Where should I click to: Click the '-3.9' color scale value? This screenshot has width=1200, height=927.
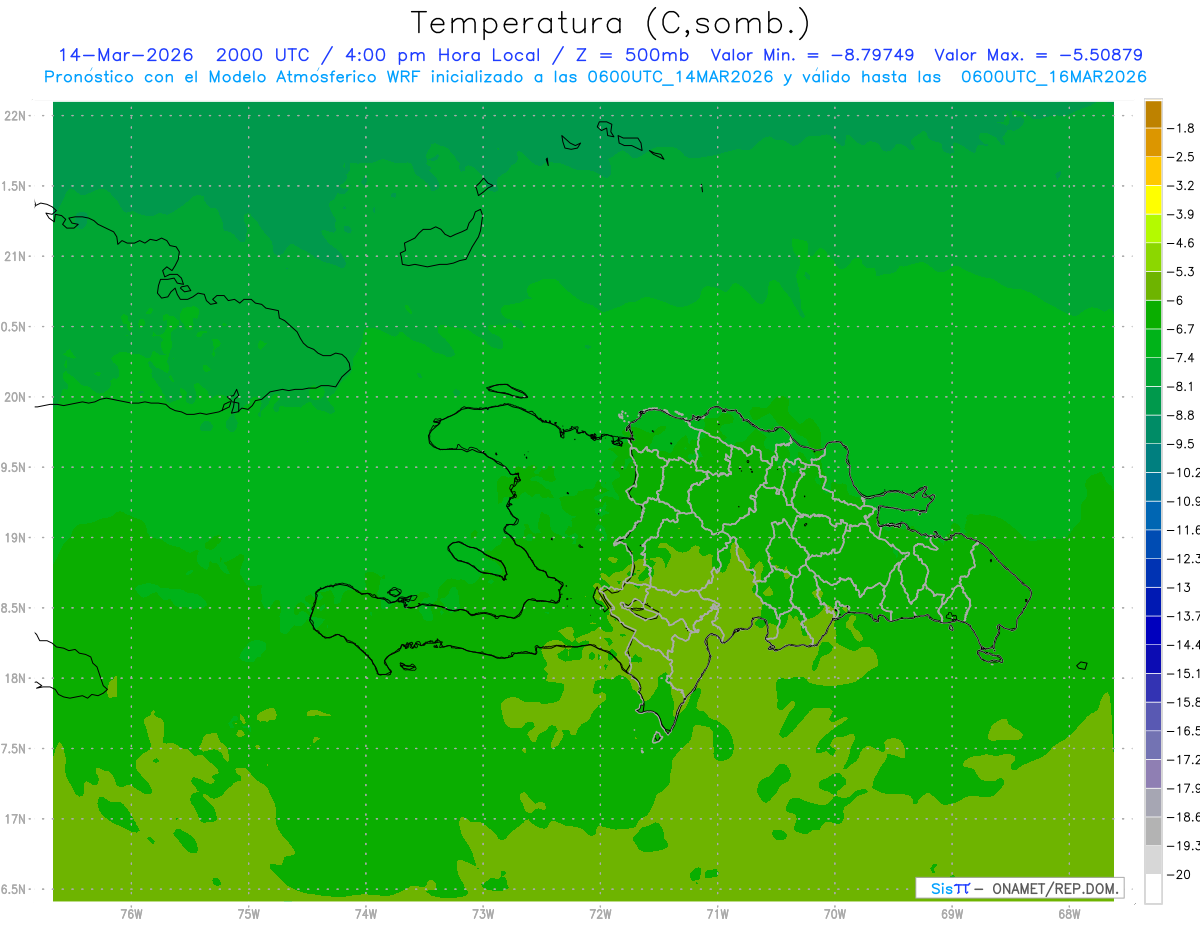click(1181, 214)
